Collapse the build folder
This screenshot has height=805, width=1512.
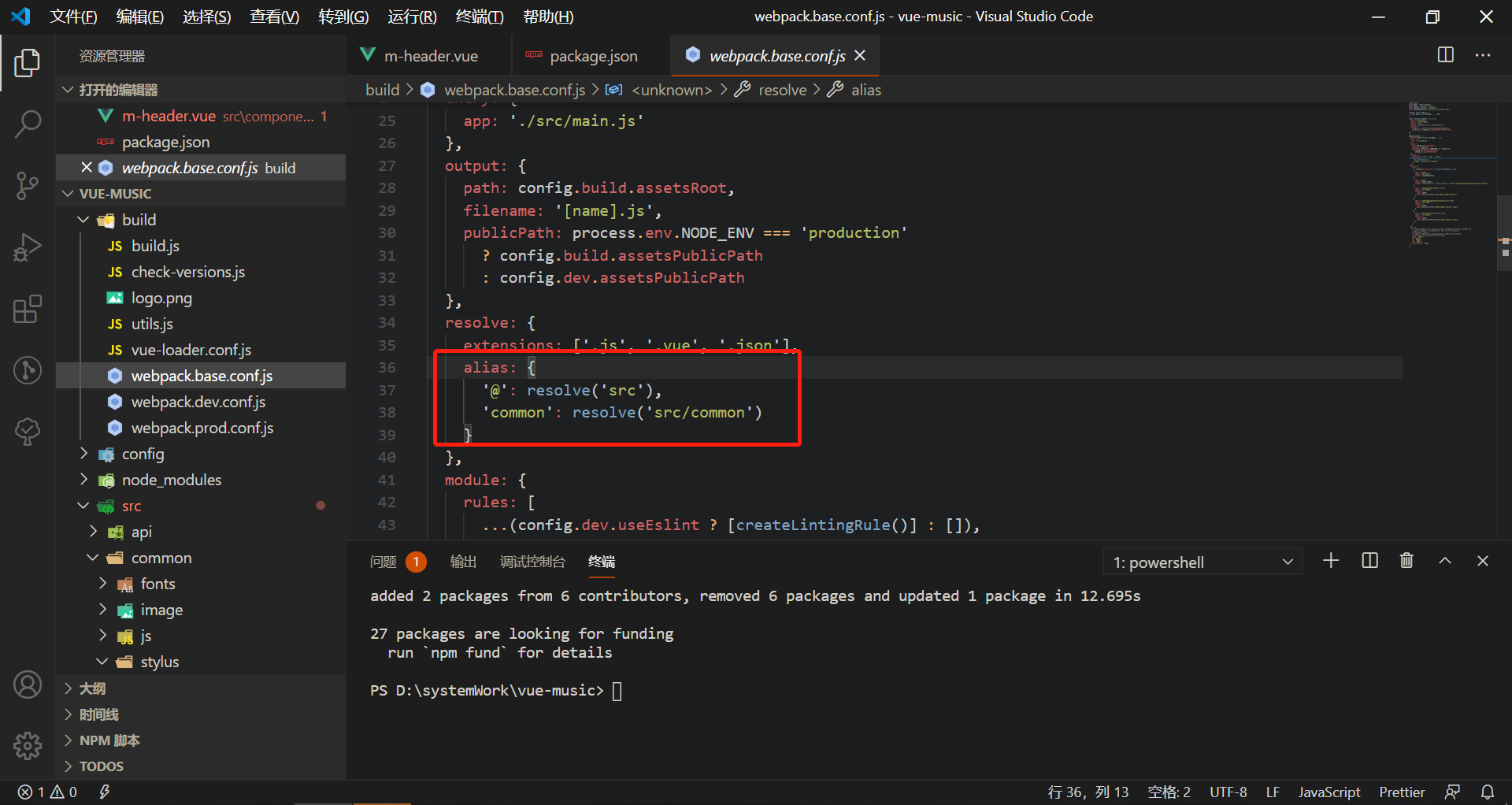tap(83, 220)
